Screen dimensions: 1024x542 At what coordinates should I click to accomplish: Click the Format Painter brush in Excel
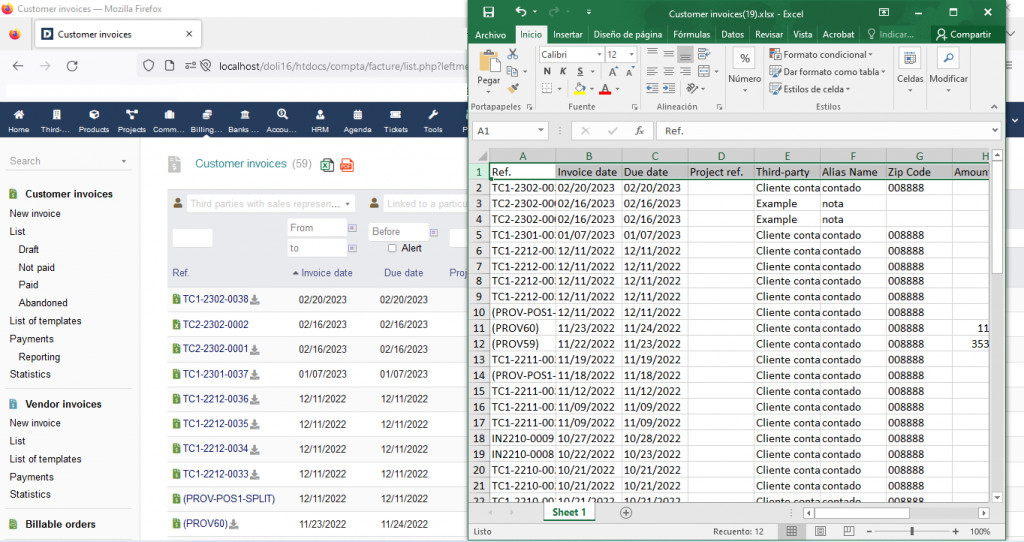click(x=513, y=88)
